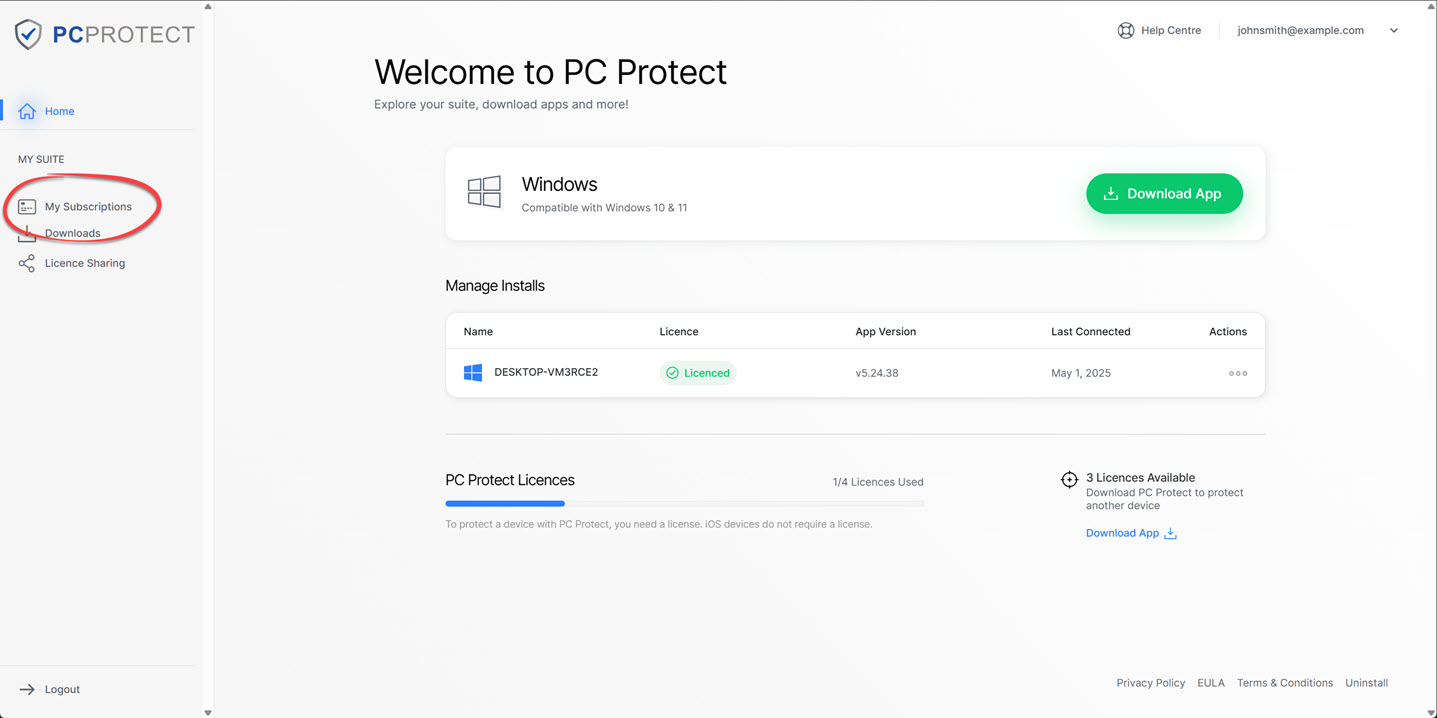1437x718 pixels.
Task: Click the Last Connected column header
Action: tap(1091, 332)
